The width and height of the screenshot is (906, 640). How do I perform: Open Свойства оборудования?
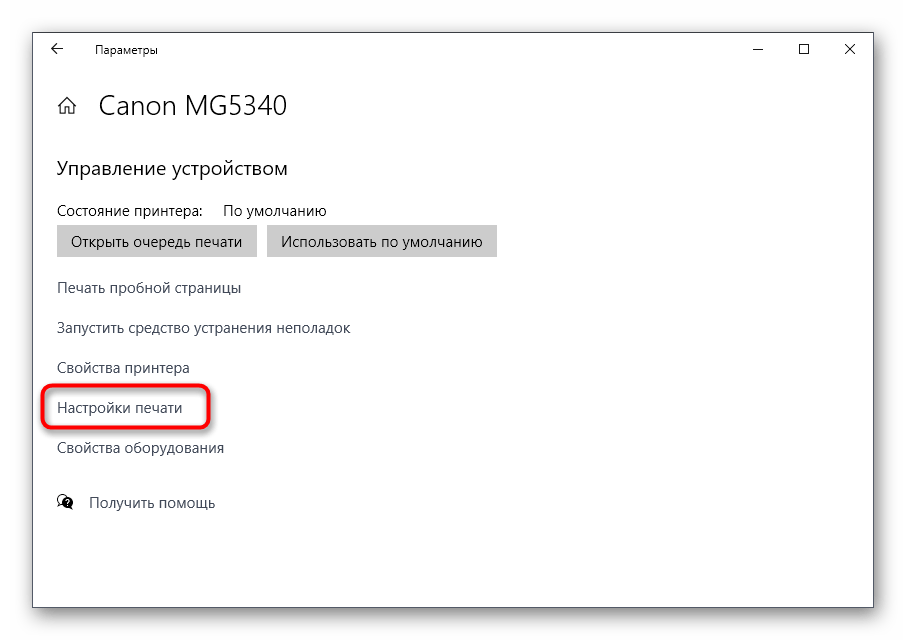tap(140, 448)
